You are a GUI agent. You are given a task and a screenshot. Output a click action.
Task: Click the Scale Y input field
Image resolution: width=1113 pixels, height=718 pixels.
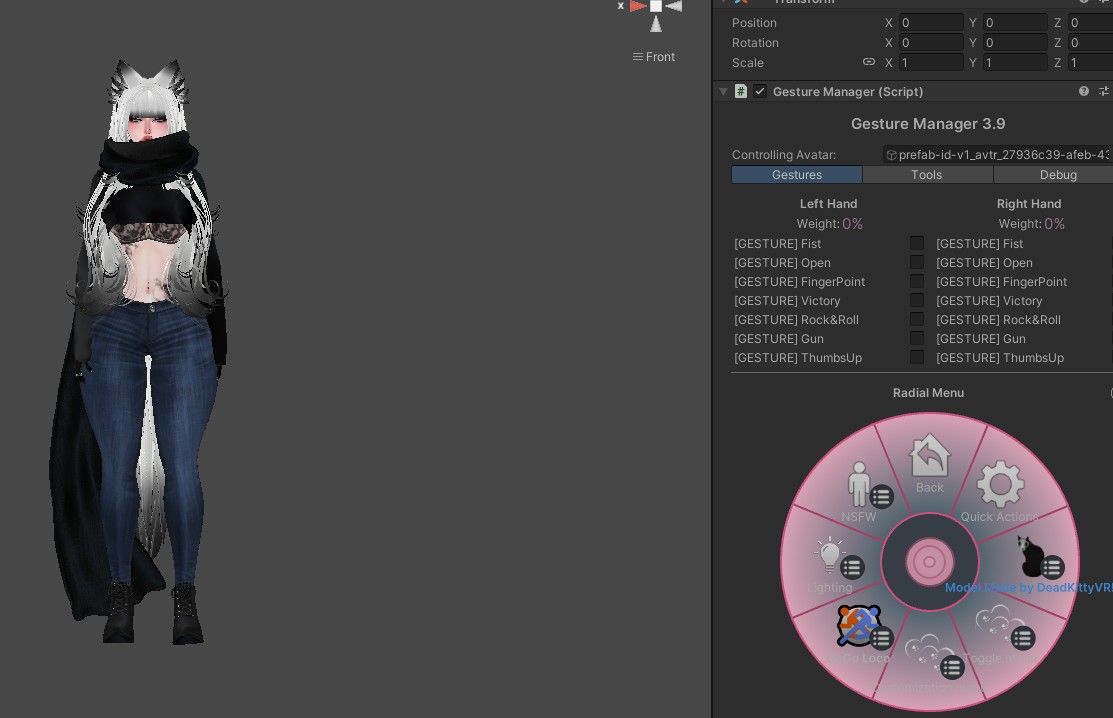1016,62
